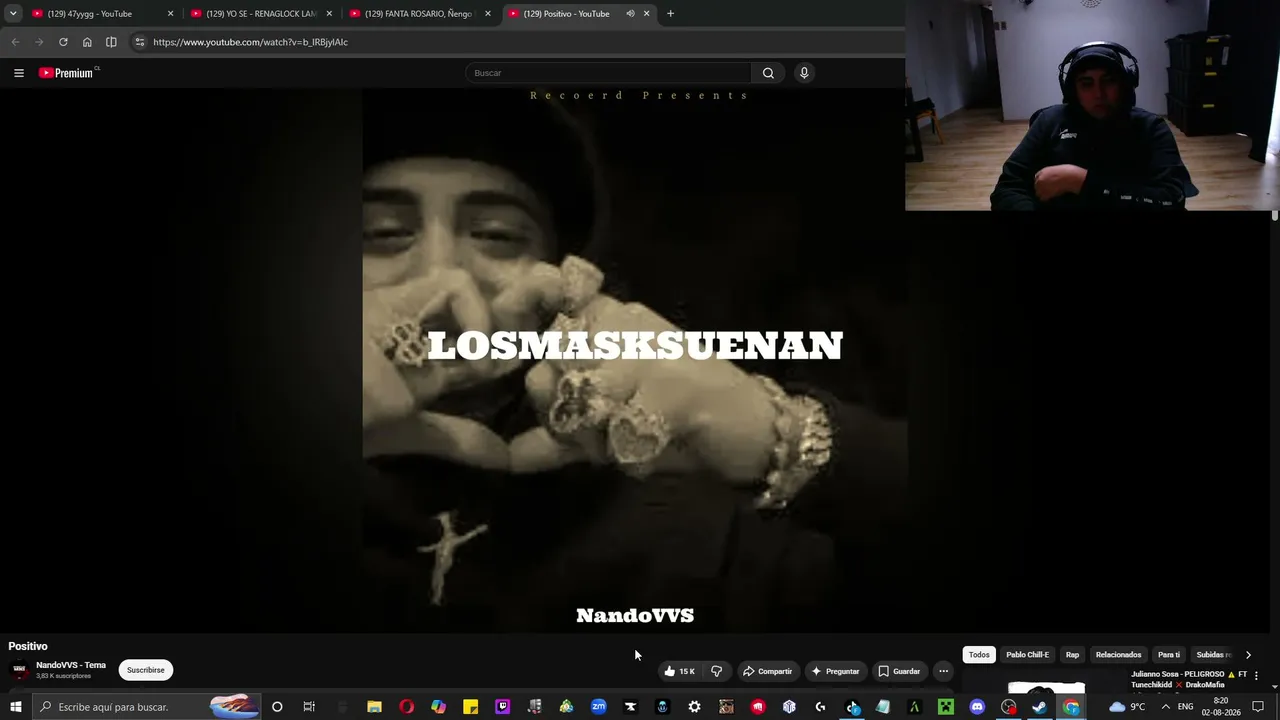Click the Preguntar button
1280x720 pixels.
tap(835, 671)
